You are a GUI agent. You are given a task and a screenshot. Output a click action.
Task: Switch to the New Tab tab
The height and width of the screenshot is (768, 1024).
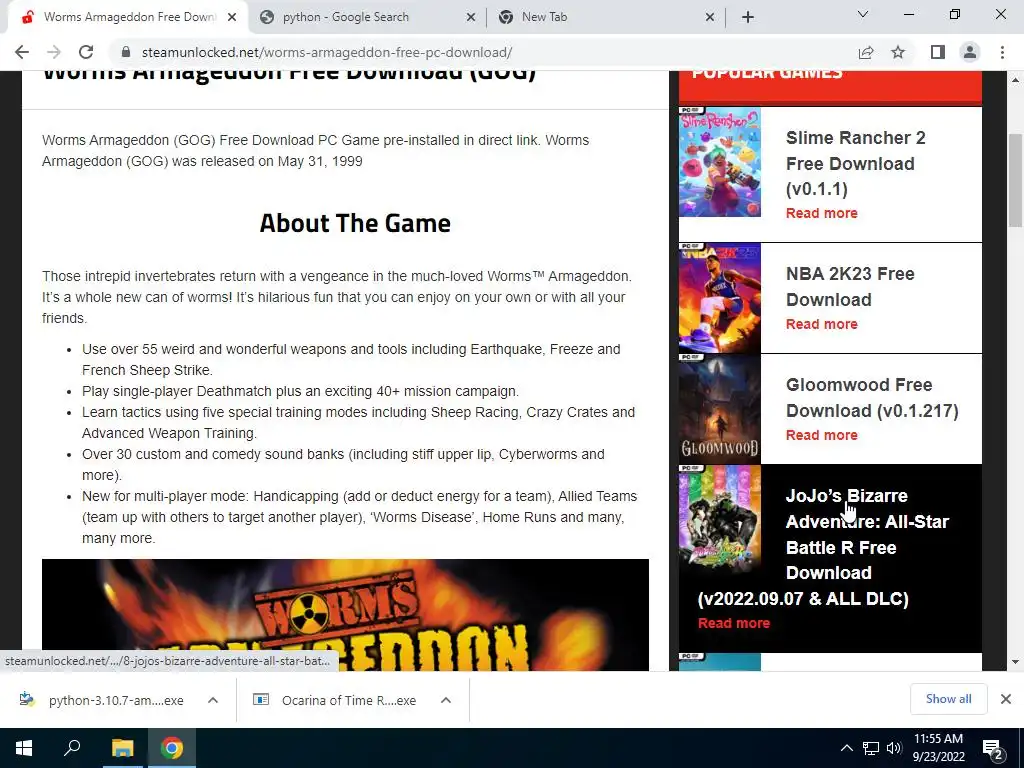click(605, 17)
